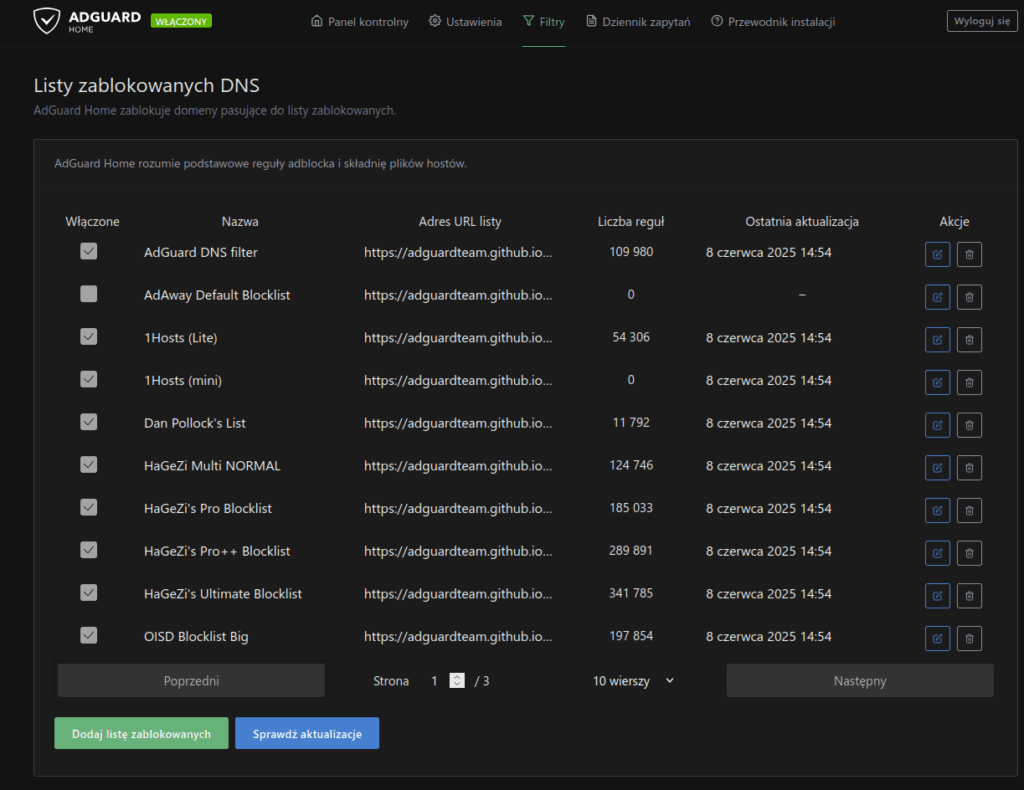Click the Wyloguj się button
This screenshot has width=1024, height=790.
tap(982, 21)
